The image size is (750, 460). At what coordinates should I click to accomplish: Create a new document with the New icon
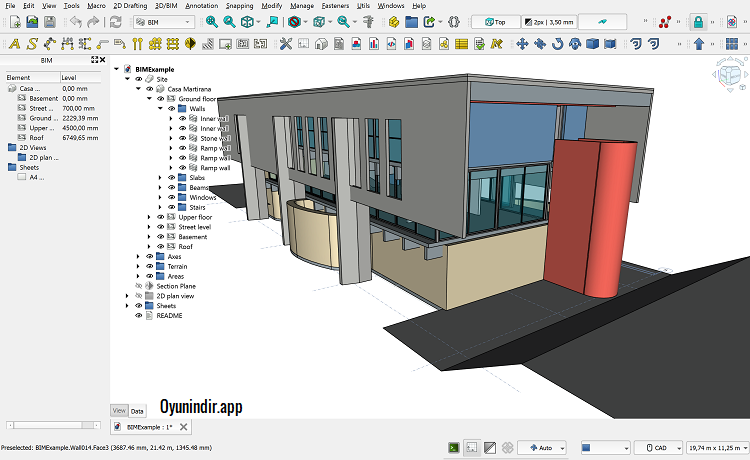[15, 22]
